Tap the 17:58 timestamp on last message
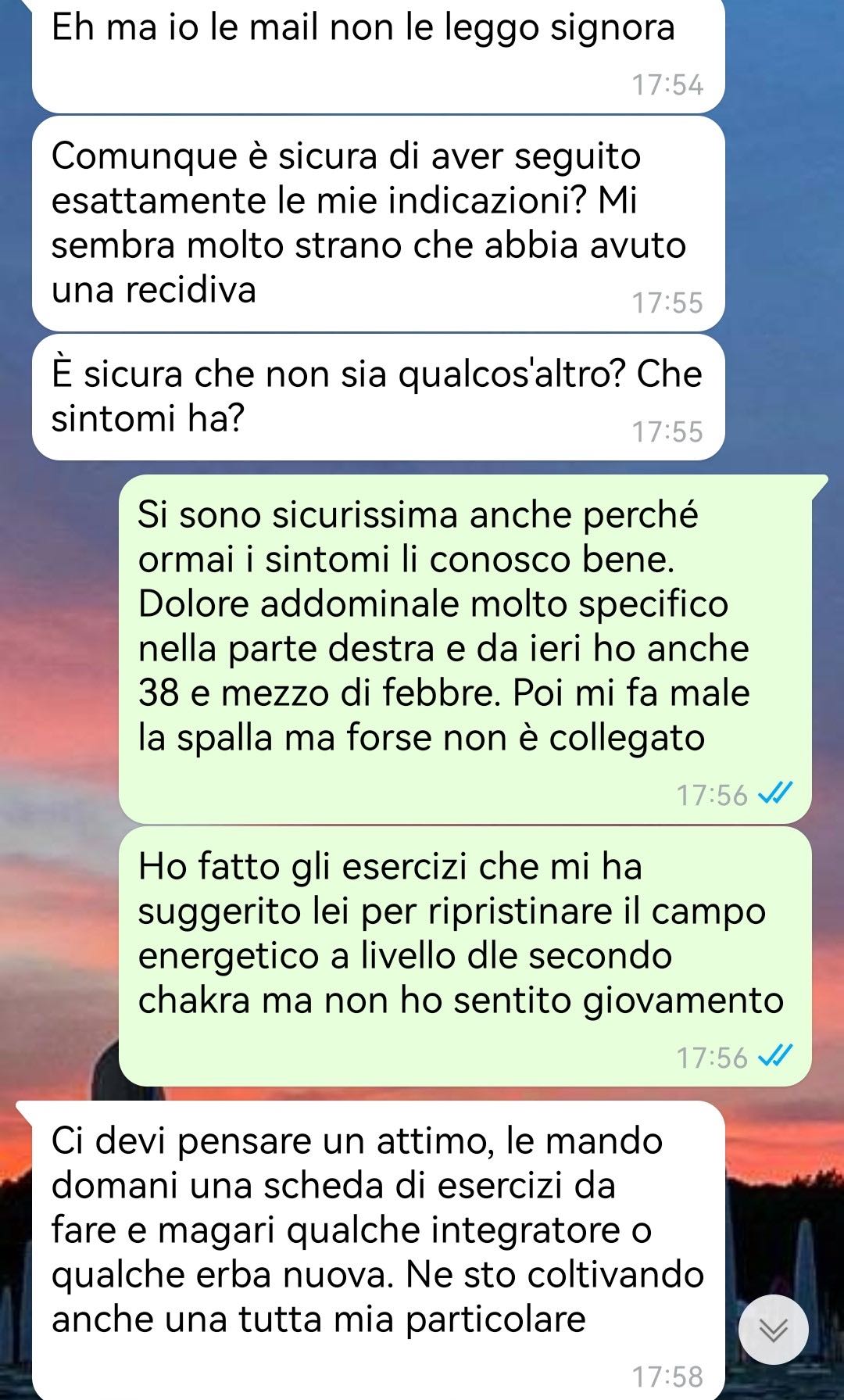844x1400 pixels. [x=667, y=1377]
